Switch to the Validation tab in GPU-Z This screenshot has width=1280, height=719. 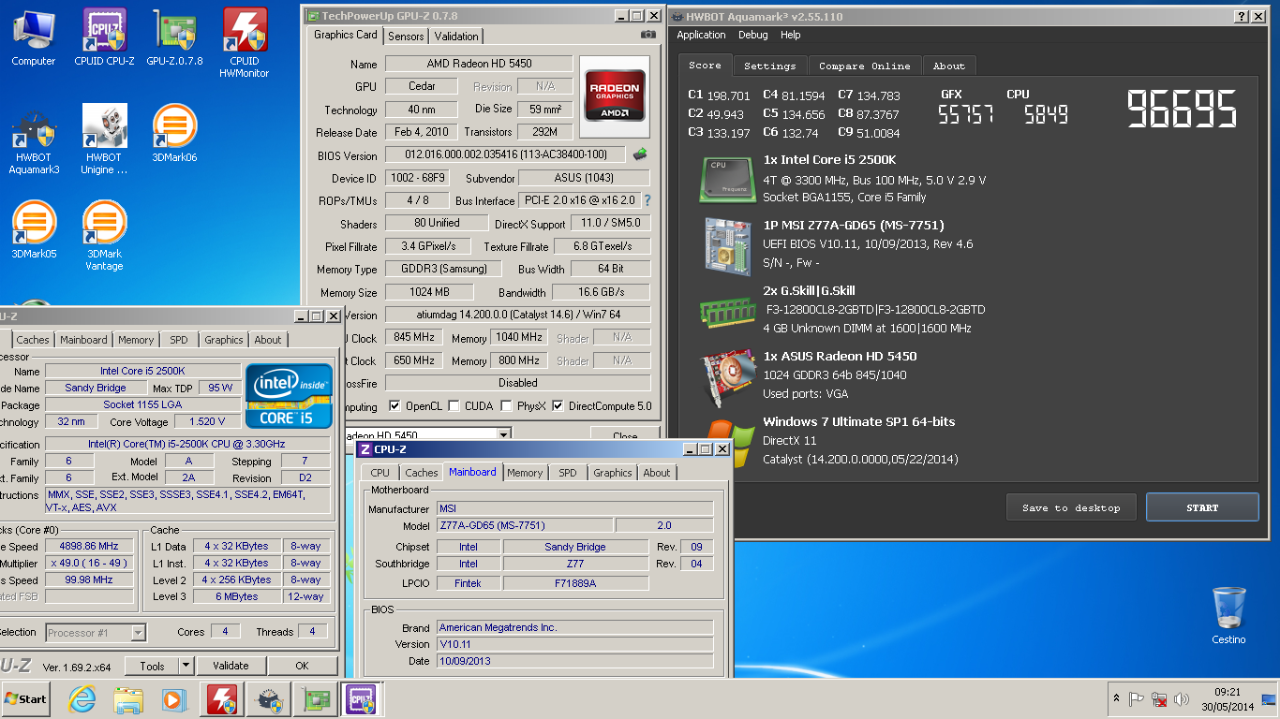click(x=457, y=36)
